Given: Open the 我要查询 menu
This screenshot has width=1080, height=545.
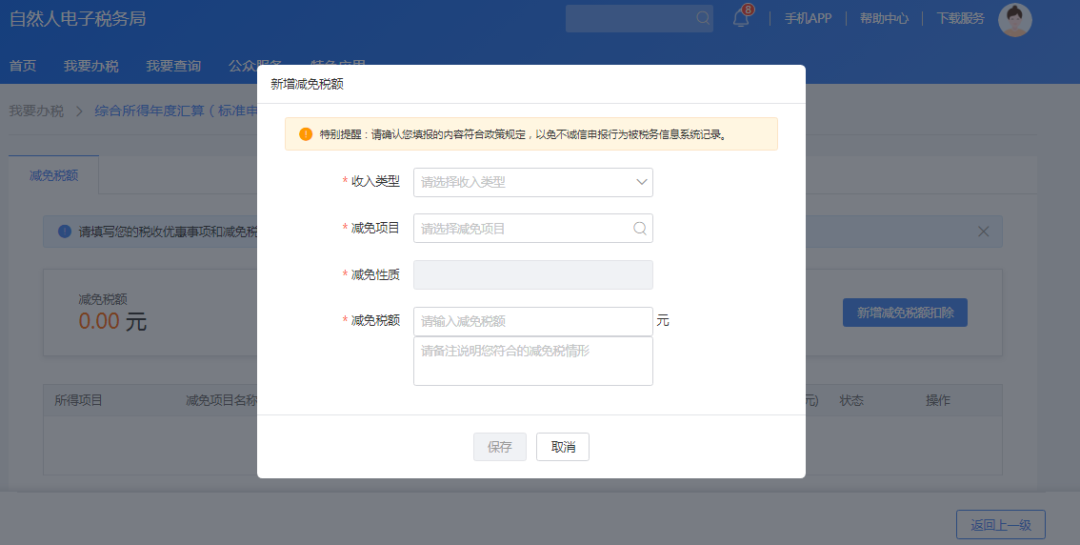Looking at the screenshot, I should (x=173, y=66).
